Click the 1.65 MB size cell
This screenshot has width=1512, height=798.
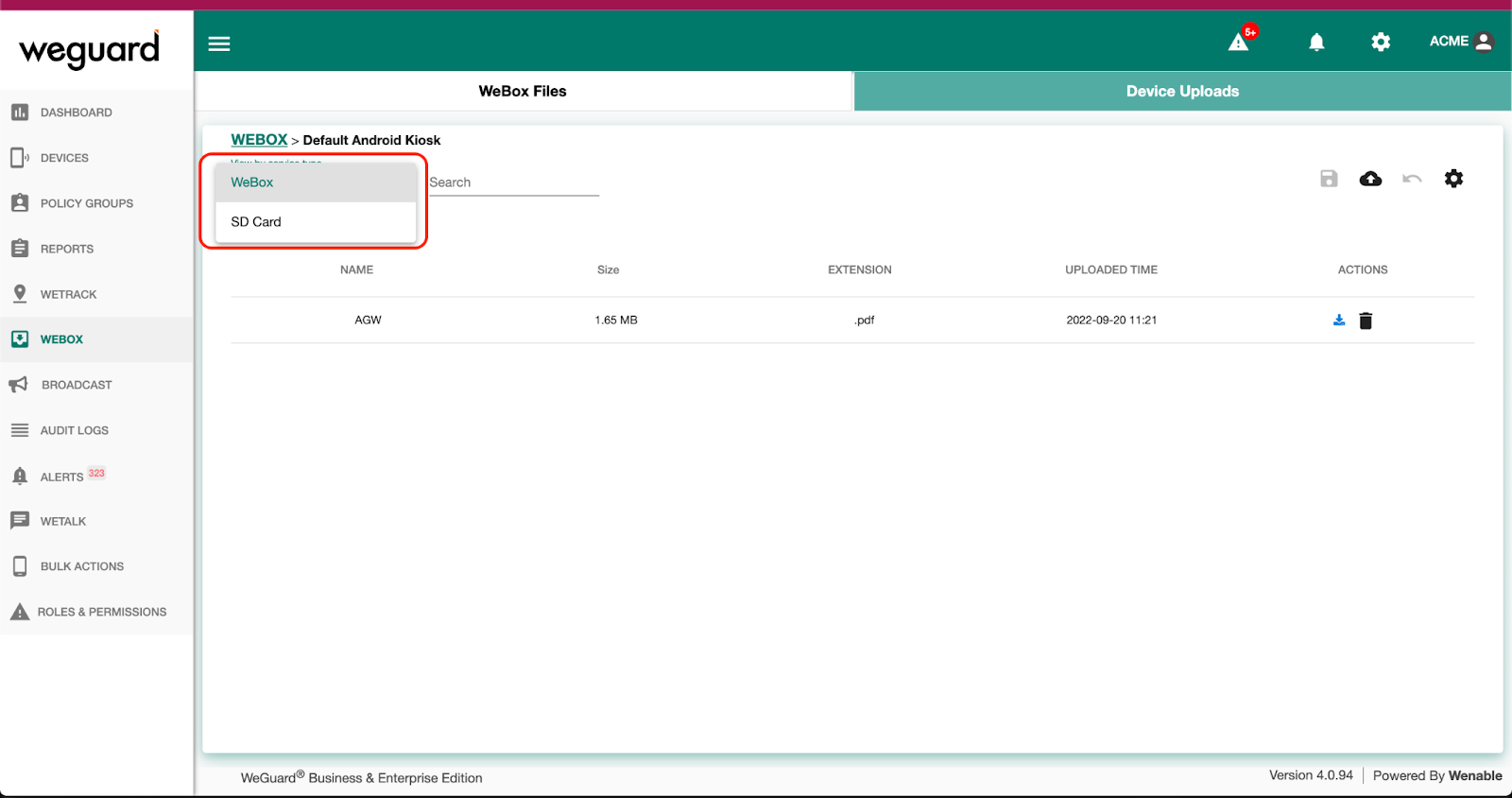[x=616, y=321]
